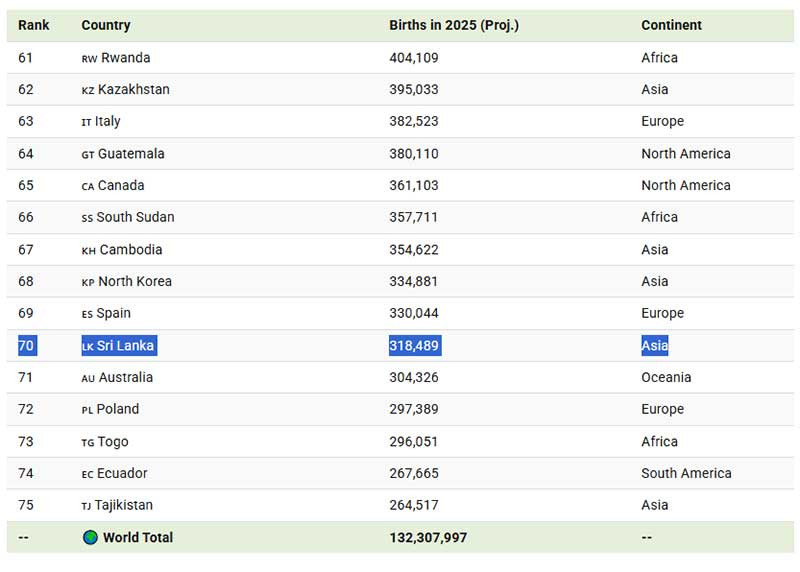Click the LK code beside Sri Lanka
Screen dimensions: 800x572
click(88, 346)
